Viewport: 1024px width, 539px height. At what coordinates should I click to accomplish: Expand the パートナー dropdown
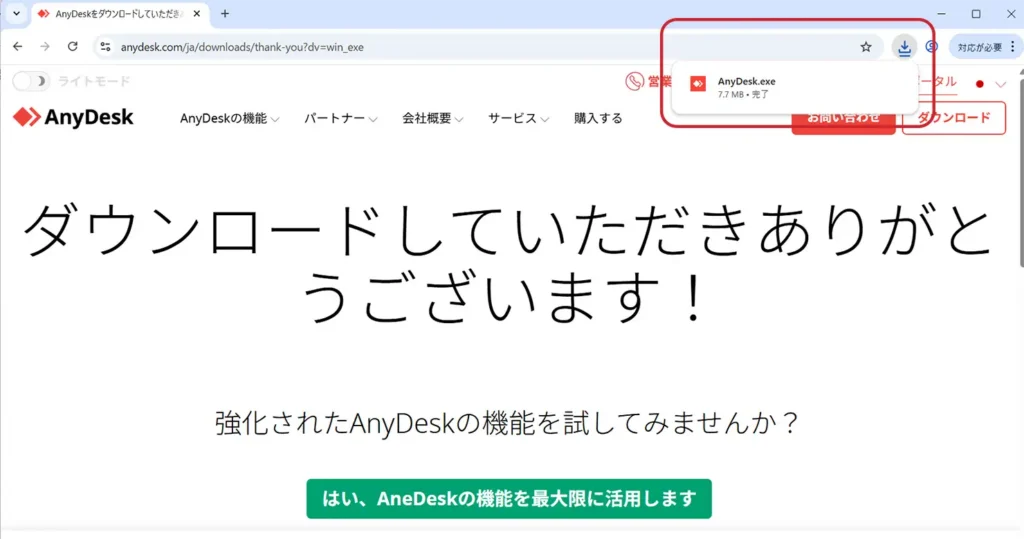click(340, 118)
